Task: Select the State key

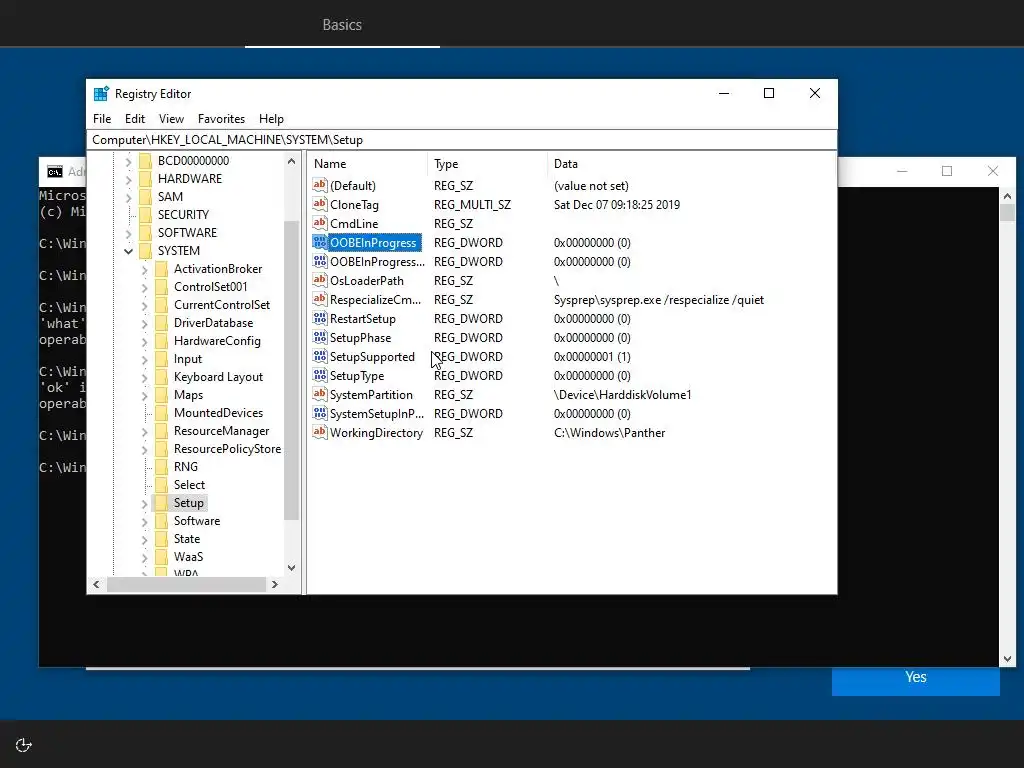Action: (187, 539)
